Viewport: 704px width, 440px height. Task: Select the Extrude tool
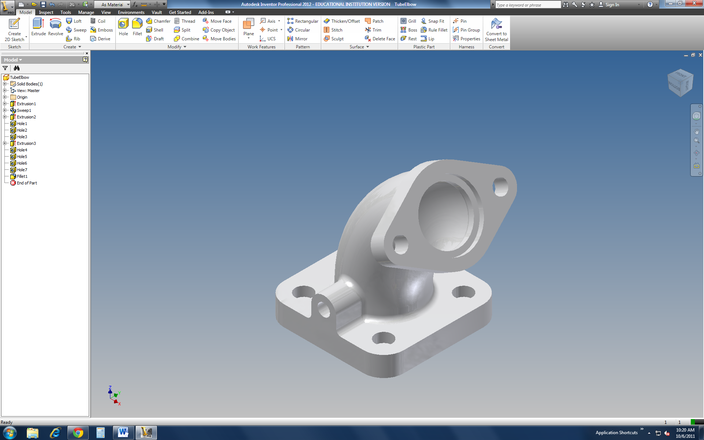tap(38, 27)
